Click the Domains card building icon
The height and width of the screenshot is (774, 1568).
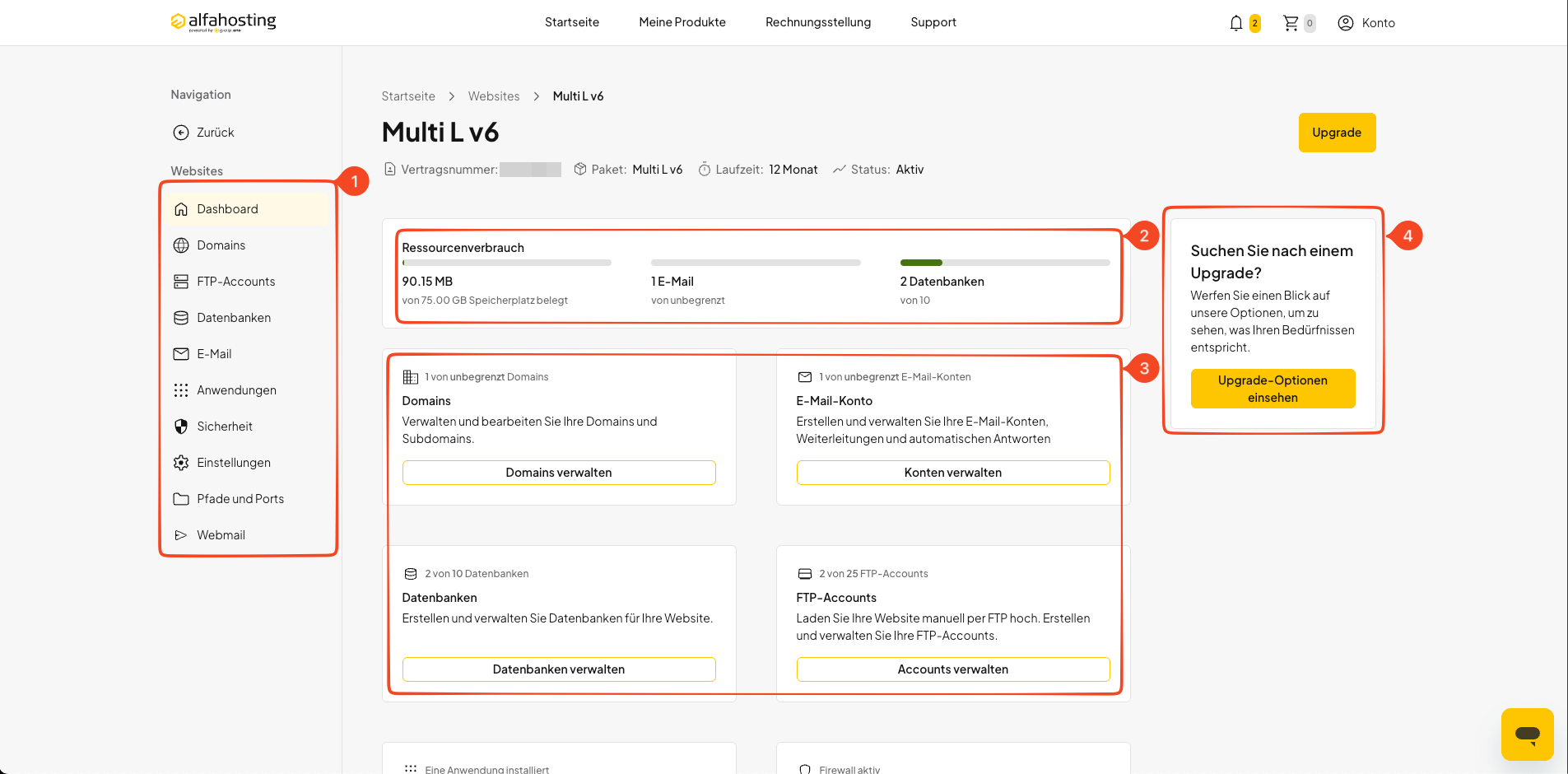point(410,377)
